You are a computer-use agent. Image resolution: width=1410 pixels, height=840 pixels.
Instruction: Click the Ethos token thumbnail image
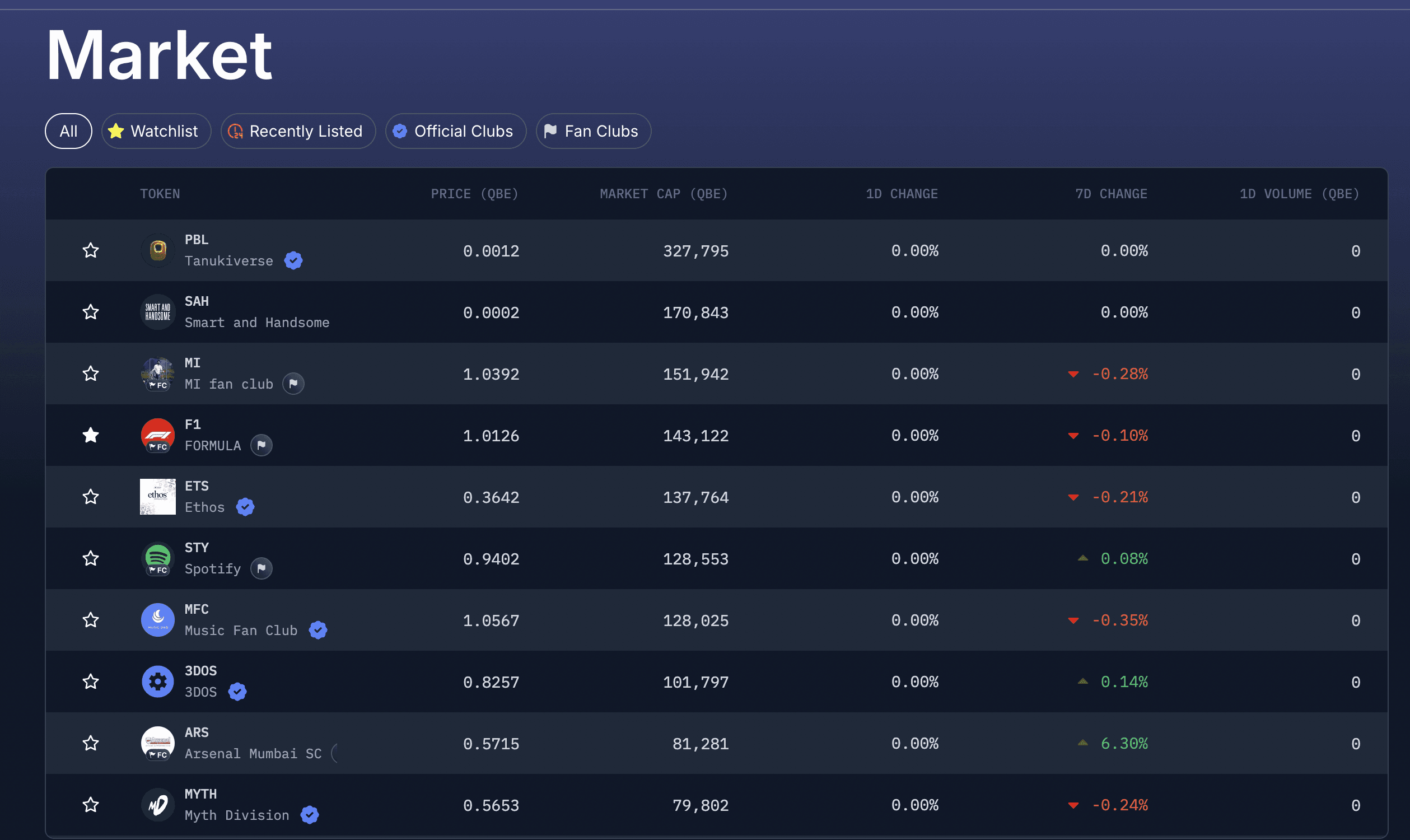click(x=158, y=497)
